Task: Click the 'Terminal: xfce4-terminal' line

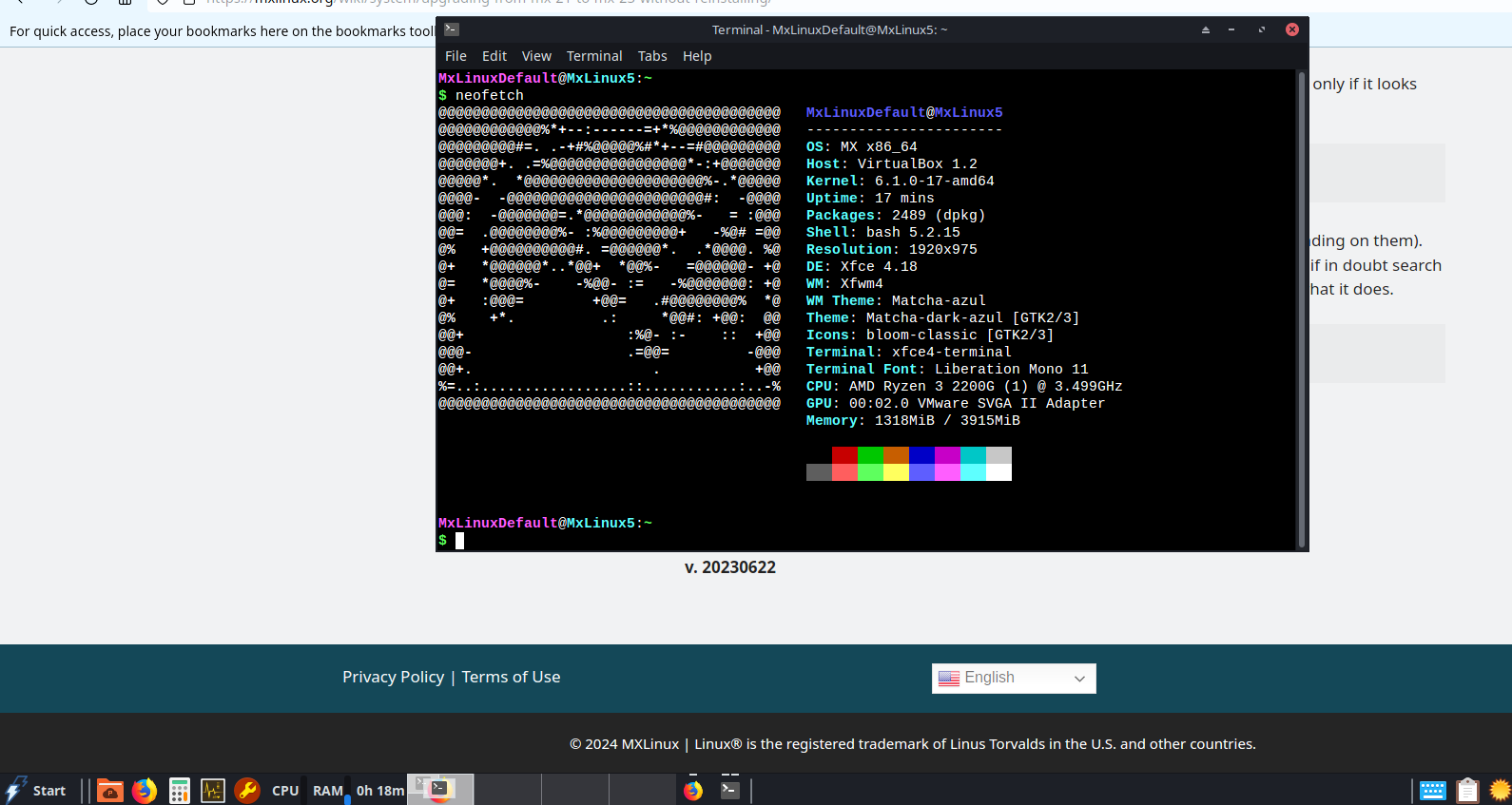Action: tap(909, 352)
